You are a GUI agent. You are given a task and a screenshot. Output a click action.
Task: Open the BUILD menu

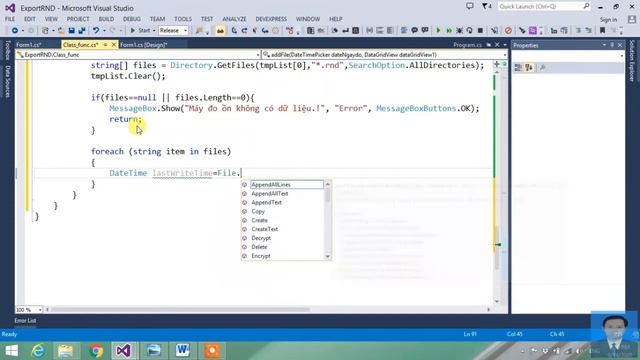pyautogui.click(x=106, y=19)
